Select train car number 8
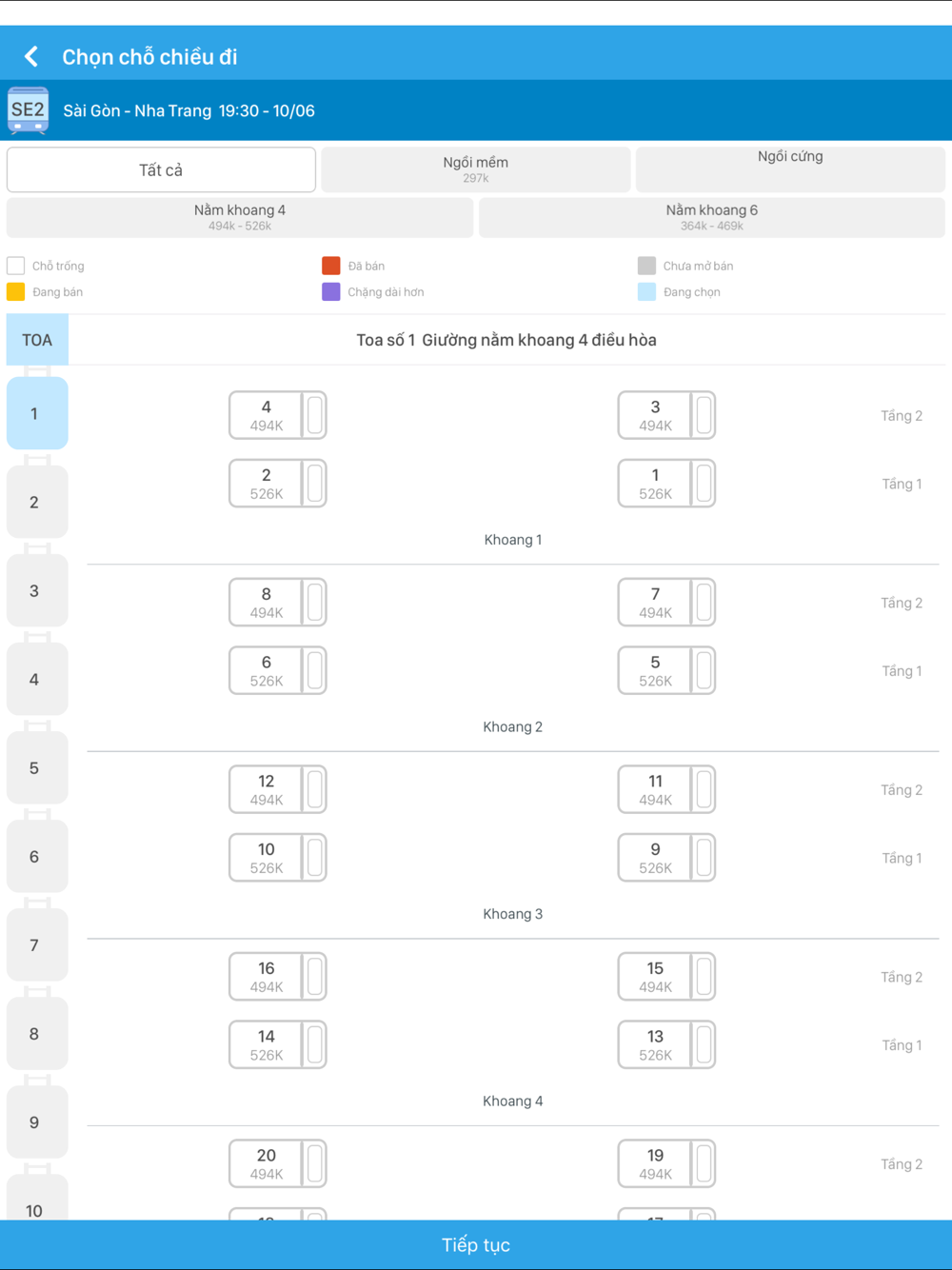Image resolution: width=952 pixels, height=1270 pixels. tap(36, 1033)
